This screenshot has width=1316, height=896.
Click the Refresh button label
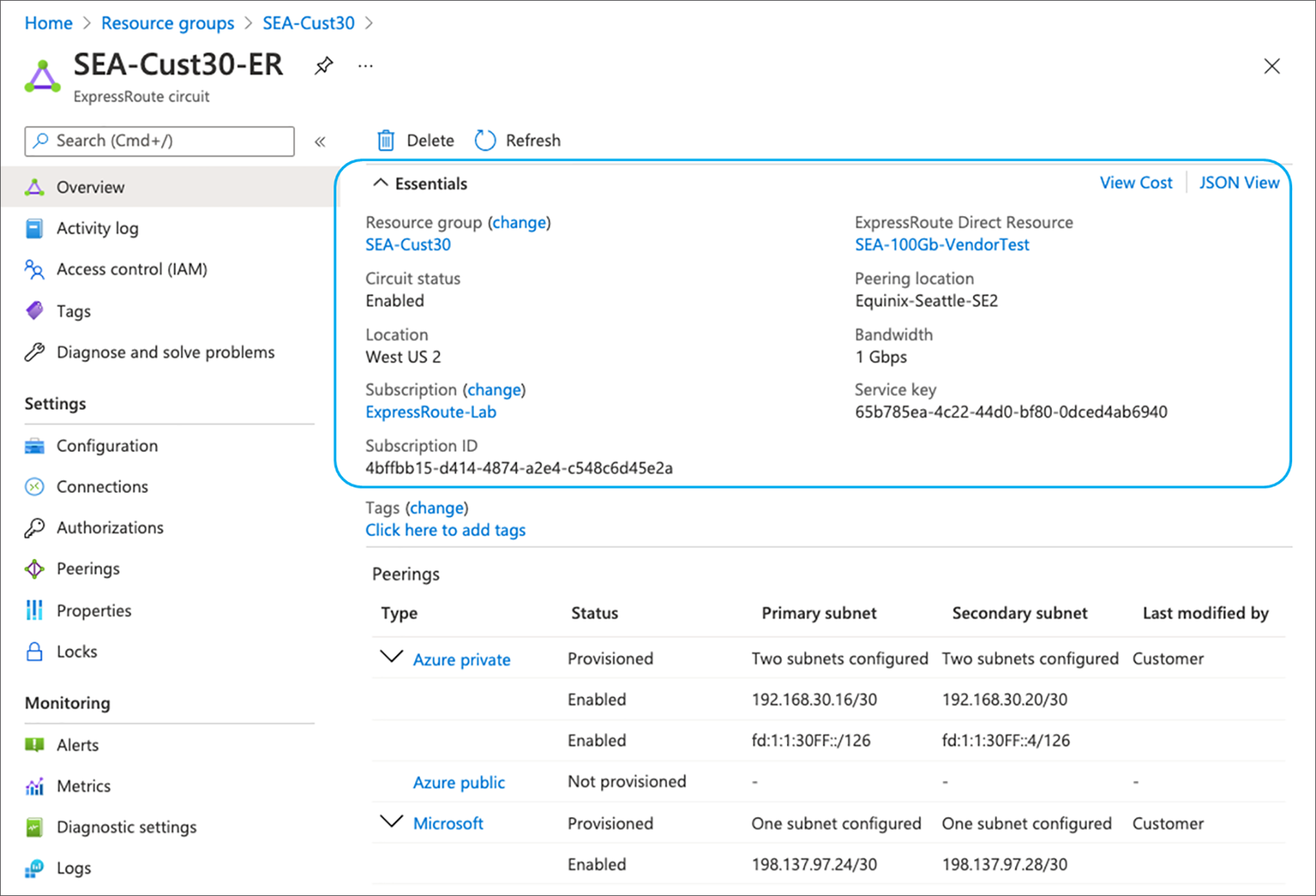tap(533, 140)
